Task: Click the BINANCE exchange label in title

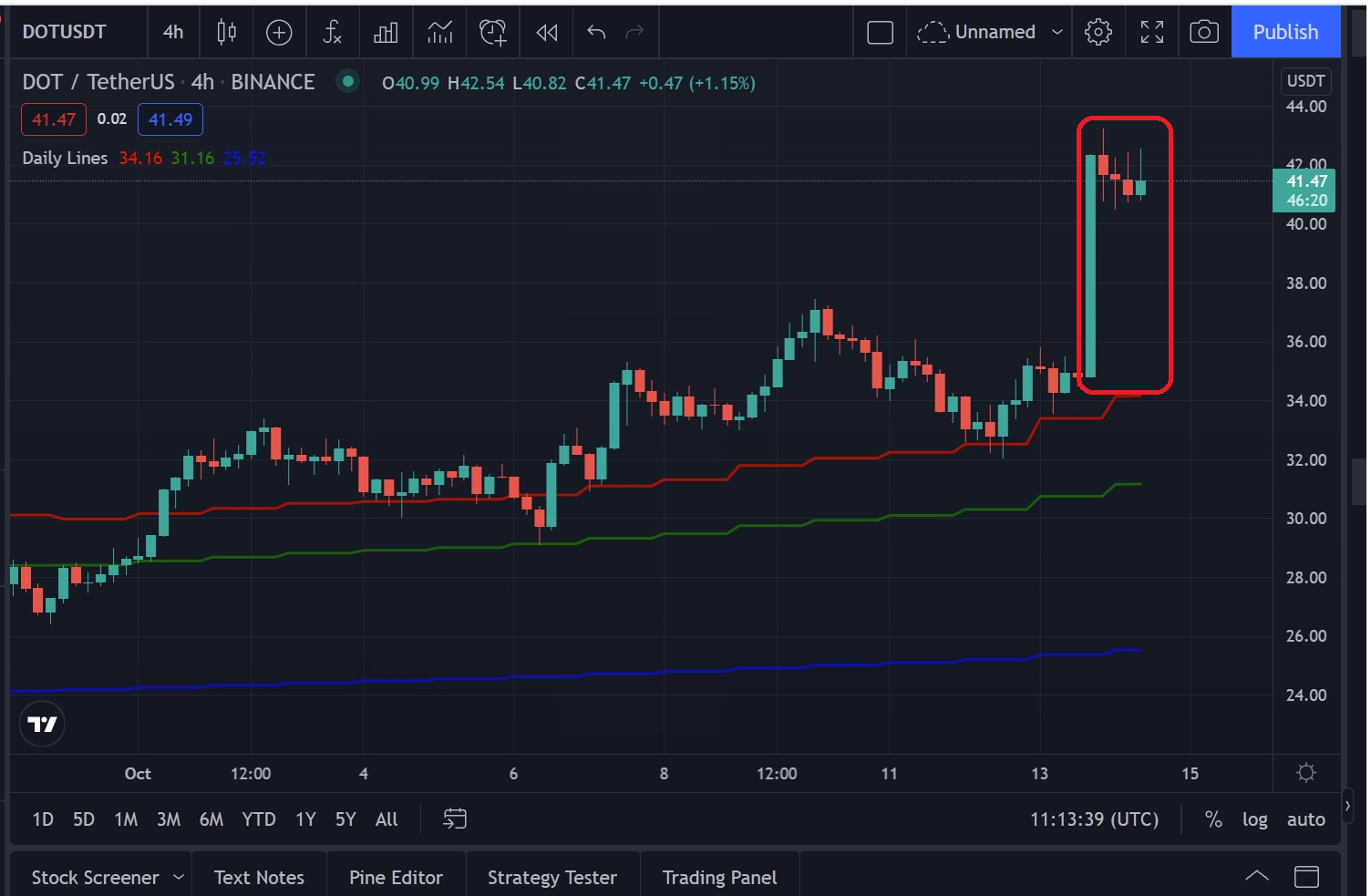Action: (273, 82)
